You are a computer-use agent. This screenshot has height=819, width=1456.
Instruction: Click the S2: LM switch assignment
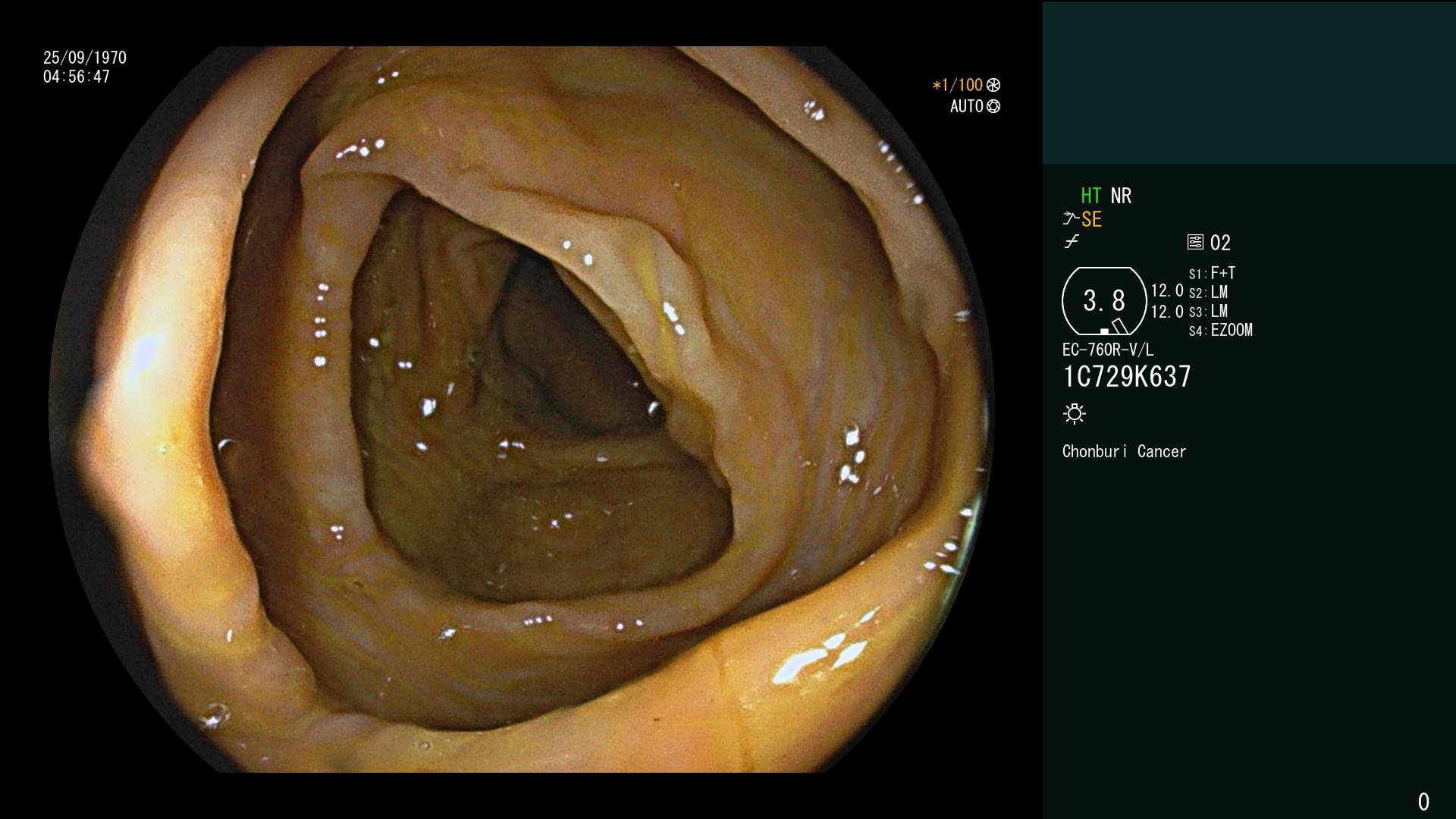click(1208, 292)
